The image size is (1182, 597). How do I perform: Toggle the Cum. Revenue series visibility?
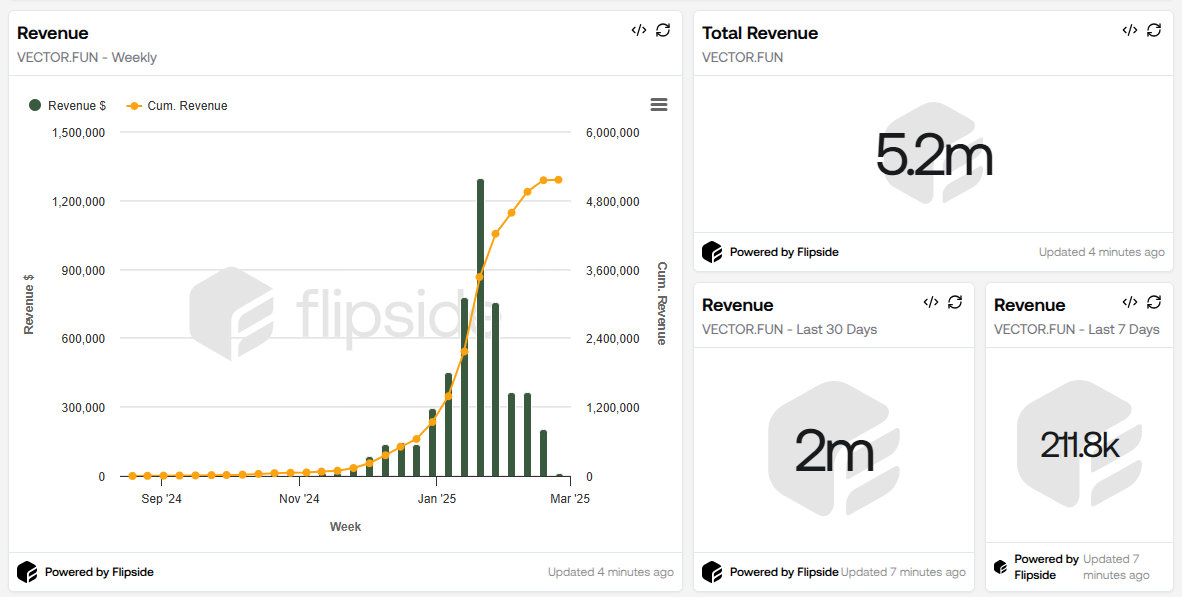tap(177, 104)
